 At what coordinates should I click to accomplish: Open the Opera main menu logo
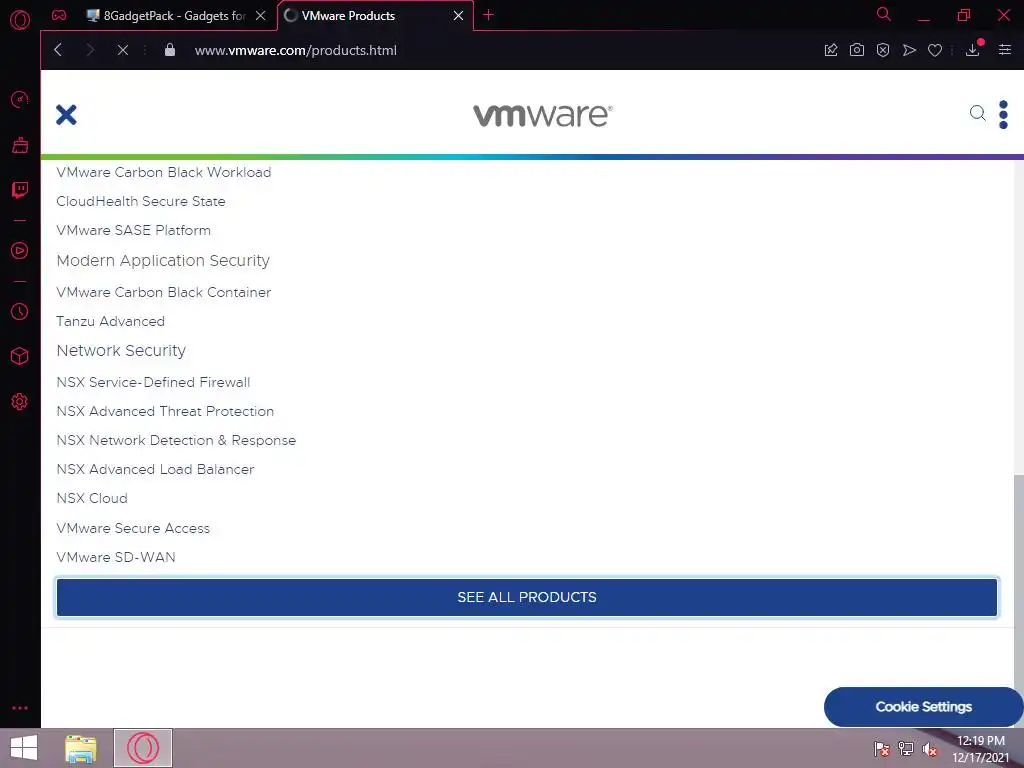(20, 20)
